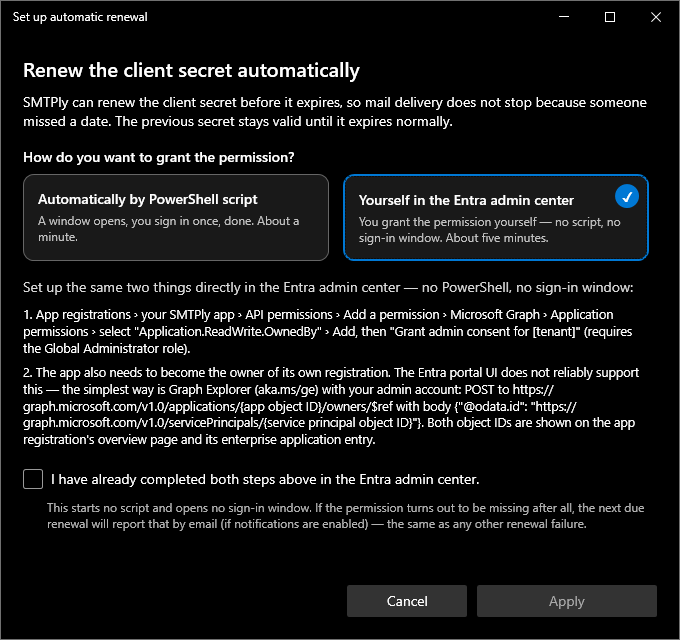The image size is (680, 640).
Task: Select 'Automatically by PowerShell script' option card
Action: [x=176, y=217]
